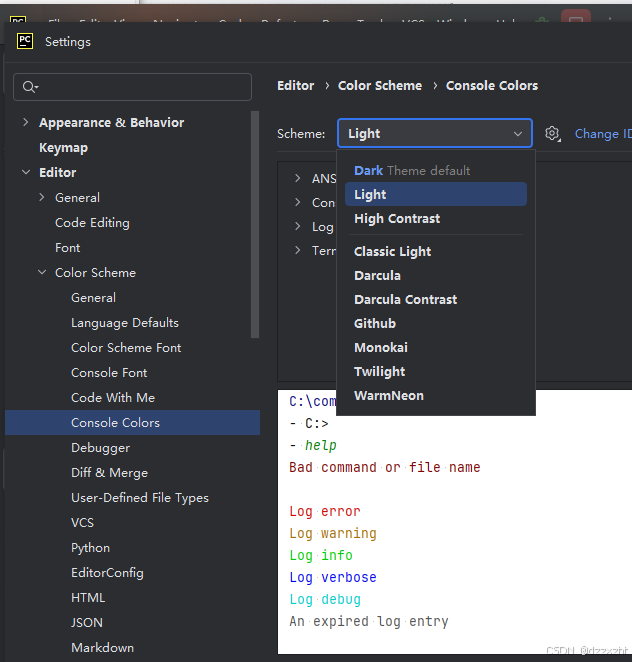Collapse the Editor tree section
Screen dimensions: 632x662
(x=26, y=172)
